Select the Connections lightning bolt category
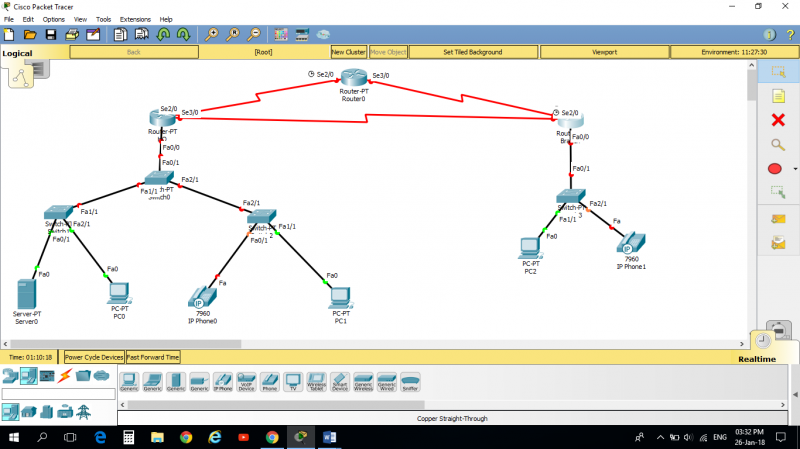The width and height of the screenshot is (800, 449). pos(65,376)
